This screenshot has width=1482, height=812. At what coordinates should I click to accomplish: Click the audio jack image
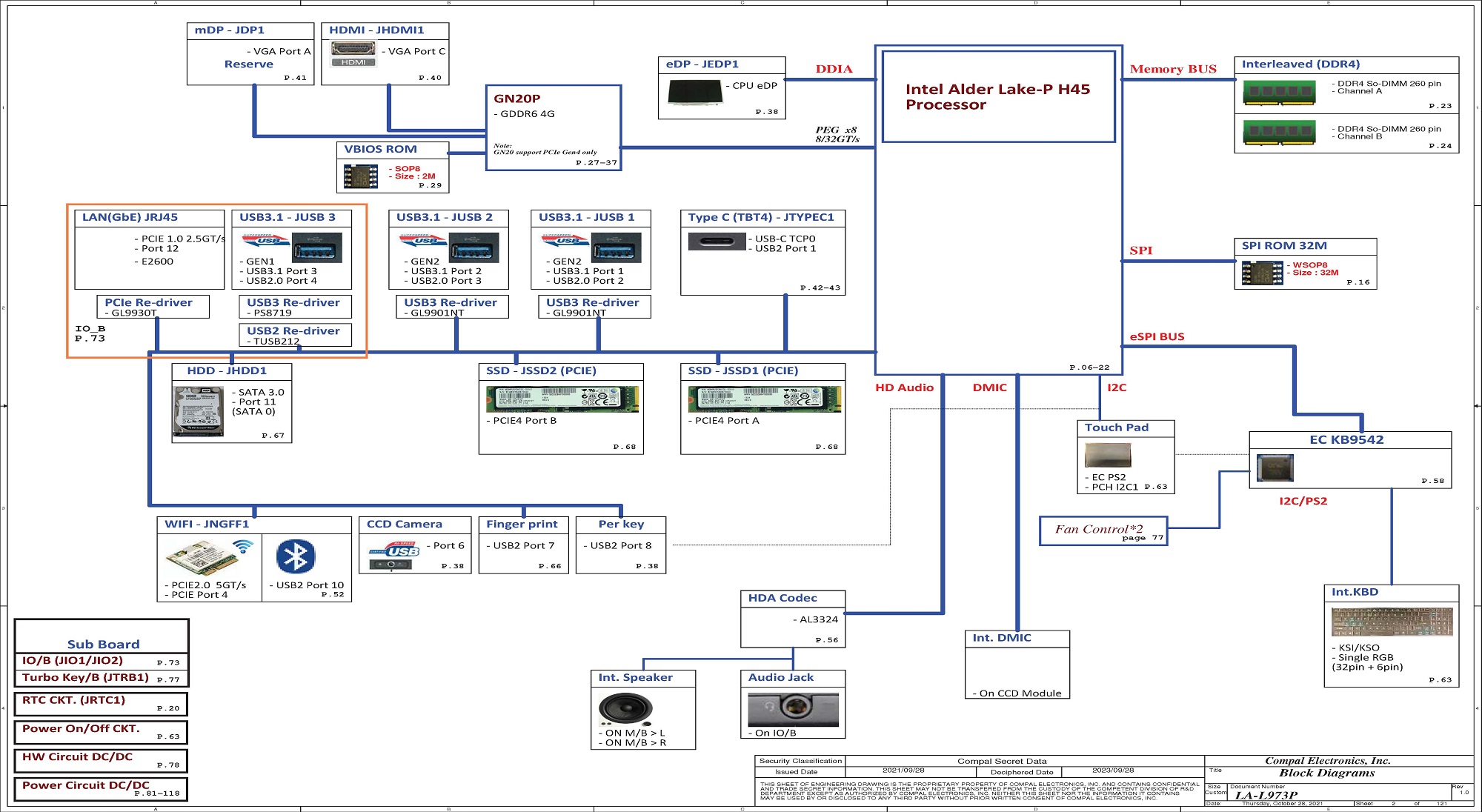point(793,710)
